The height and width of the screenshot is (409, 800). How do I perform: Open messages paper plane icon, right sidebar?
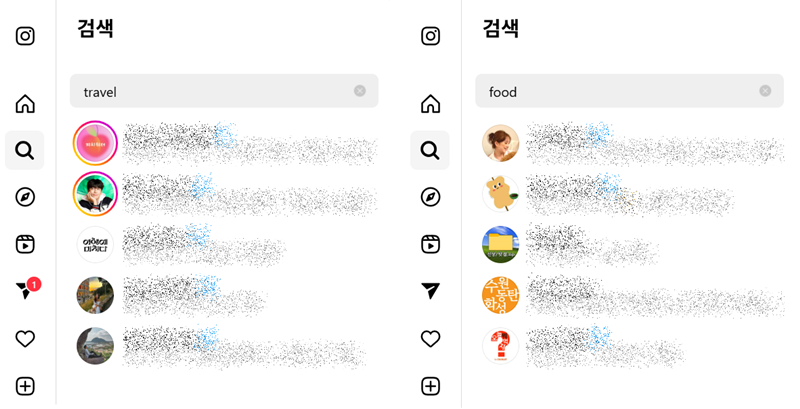[430, 291]
